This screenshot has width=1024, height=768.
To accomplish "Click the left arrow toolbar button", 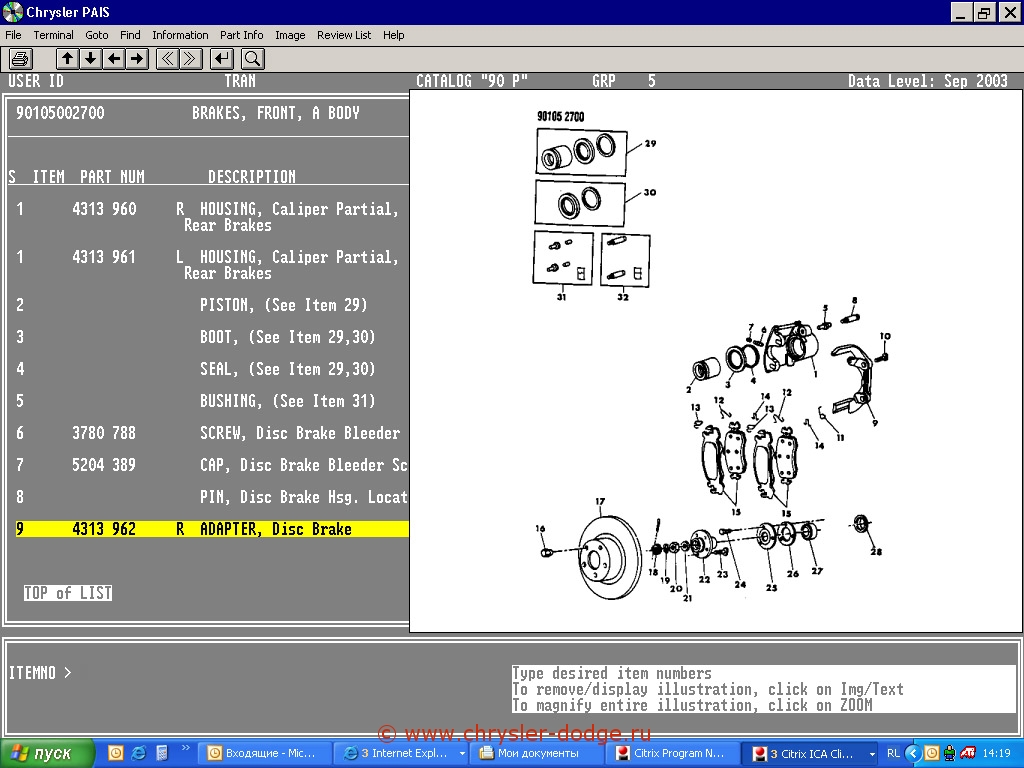I will (x=114, y=59).
